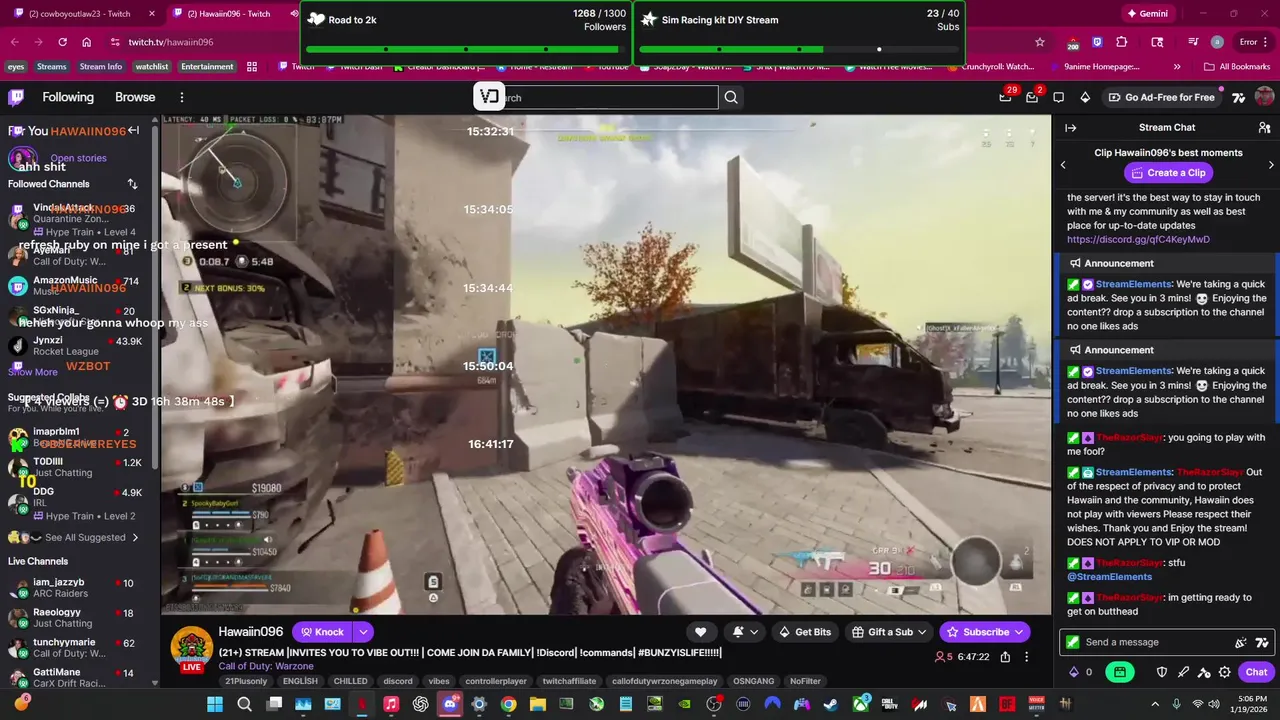Open the Gift a Sub dropdown
Viewport: 1280px width, 720px height.
point(888,632)
